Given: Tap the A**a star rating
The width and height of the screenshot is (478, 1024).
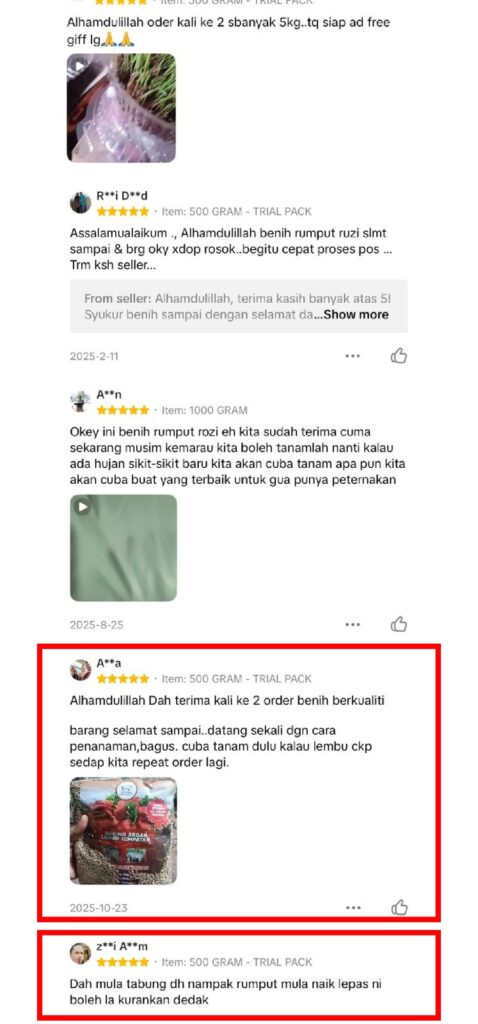Looking at the screenshot, I should (x=123, y=679).
